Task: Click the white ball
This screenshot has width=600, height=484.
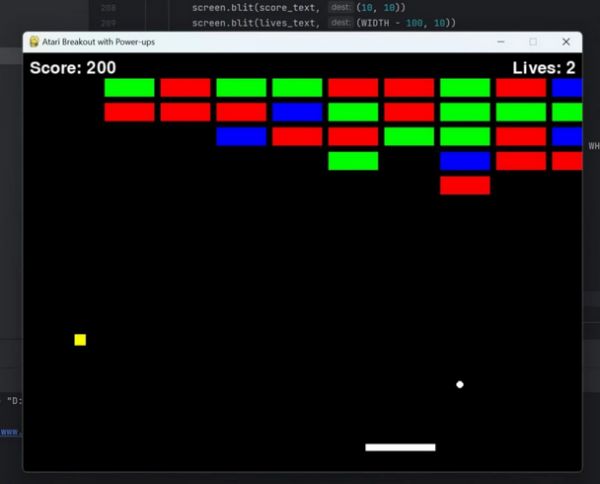Action: coord(460,385)
